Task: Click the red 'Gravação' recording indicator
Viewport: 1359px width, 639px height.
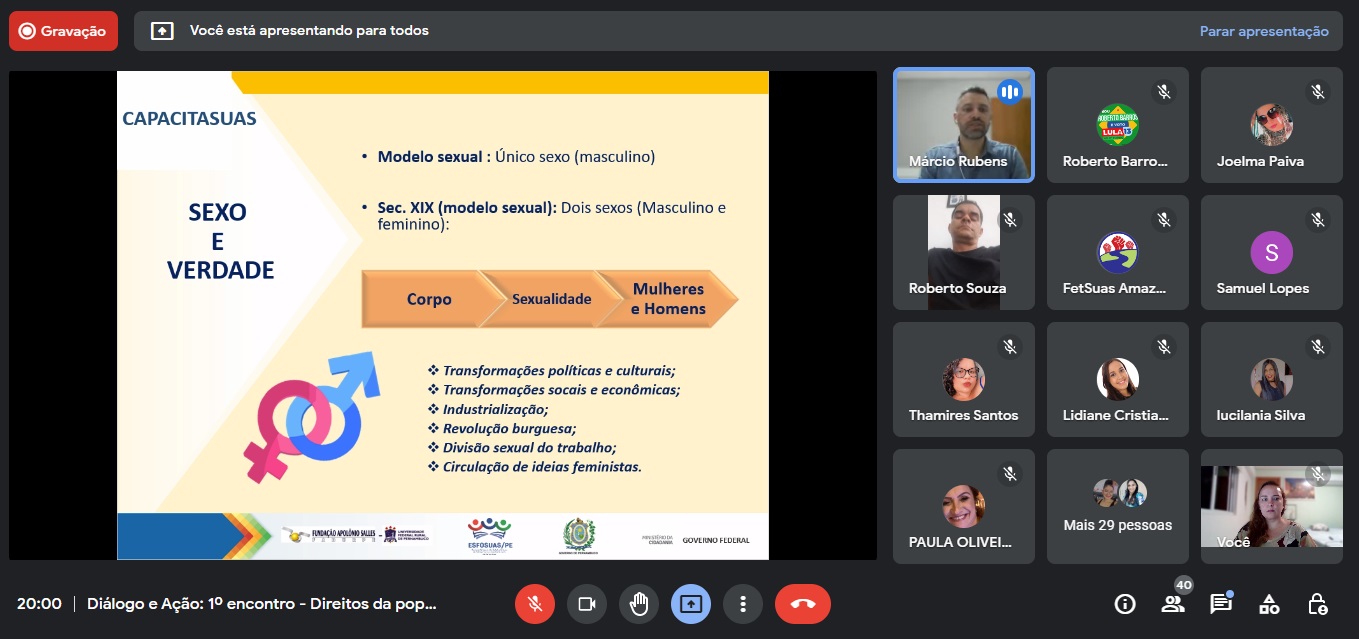Action: click(63, 31)
